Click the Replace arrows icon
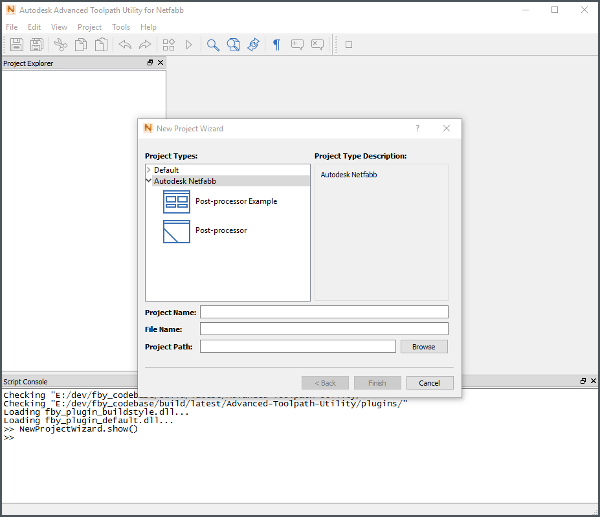Viewport: 600px width, 517px height. (253, 44)
